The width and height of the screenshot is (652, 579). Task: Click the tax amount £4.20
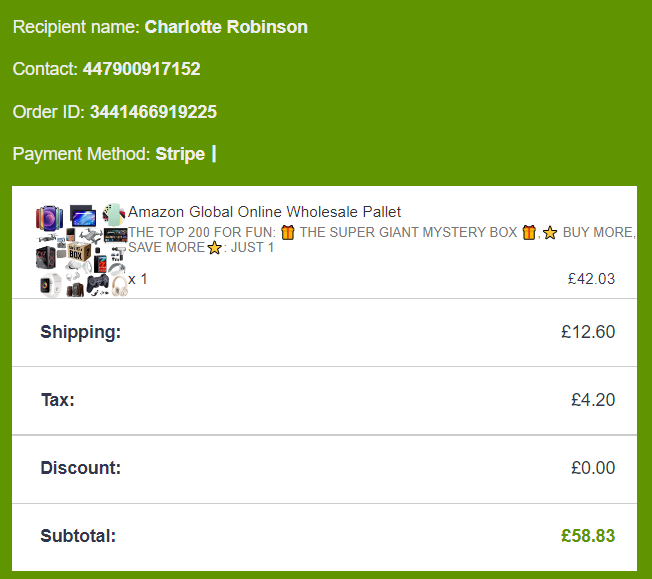coord(593,400)
